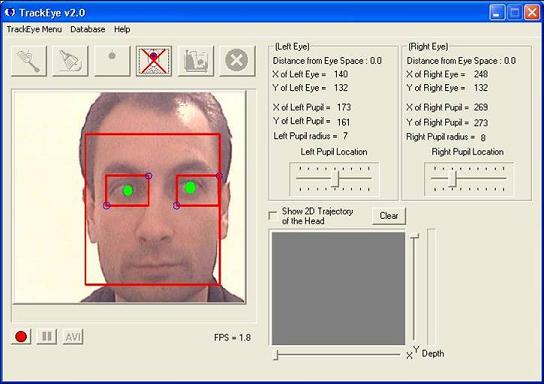Click the vertical Y slider handle beside trajectory

414,236
